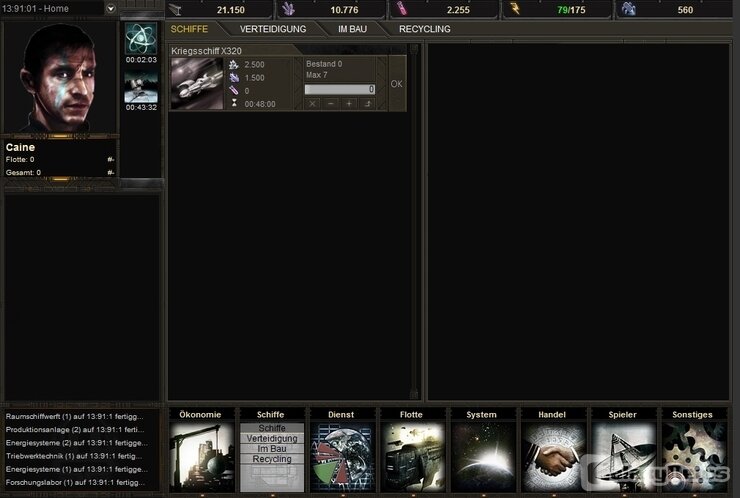
Task: Click the Kriegsschiff X320 ship thumbnail
Action: [x=197, y=84]
